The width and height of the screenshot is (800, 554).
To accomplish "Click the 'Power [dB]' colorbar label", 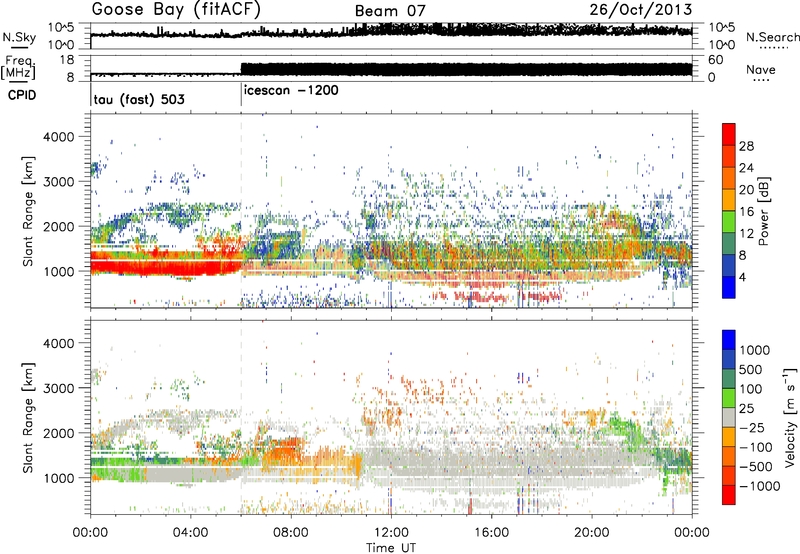I will click(763, 211).
